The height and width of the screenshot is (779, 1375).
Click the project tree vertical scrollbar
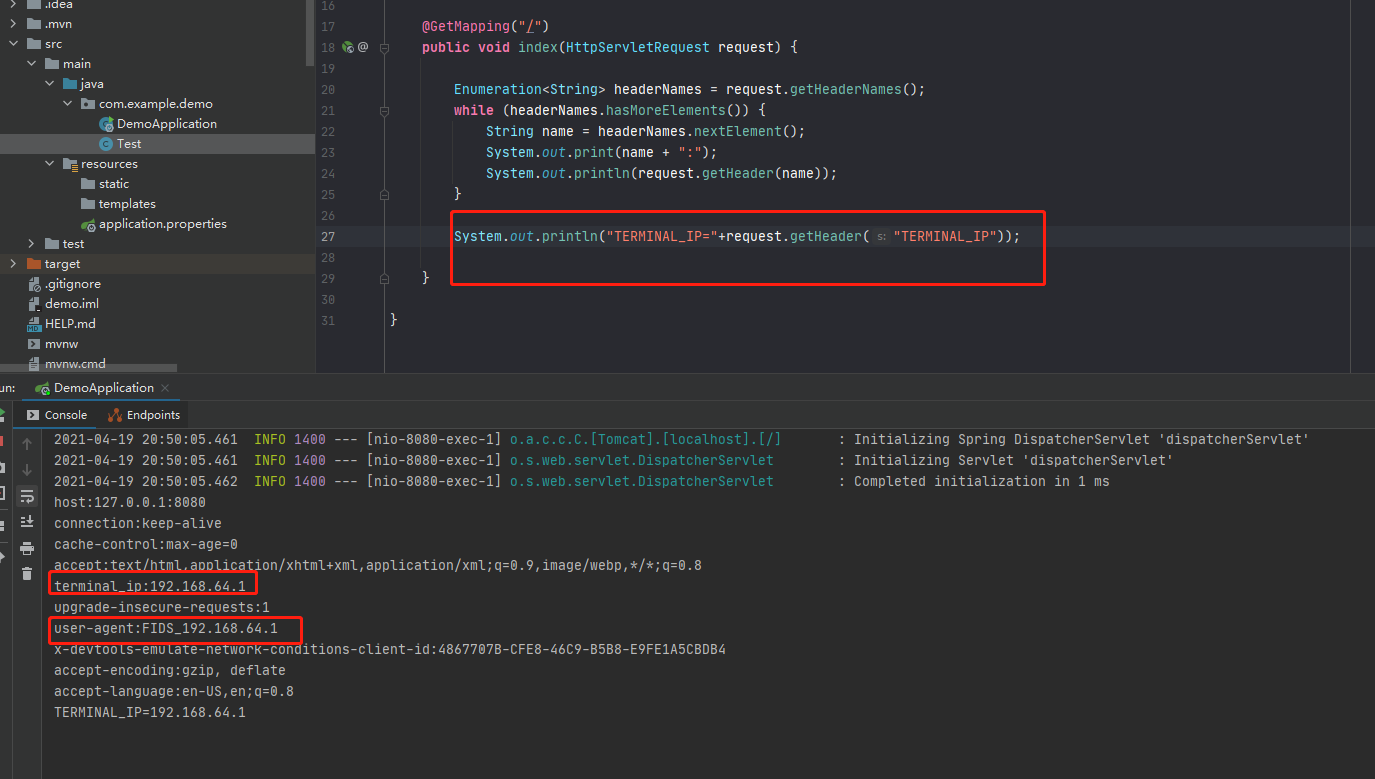click(x=310, y=30)
